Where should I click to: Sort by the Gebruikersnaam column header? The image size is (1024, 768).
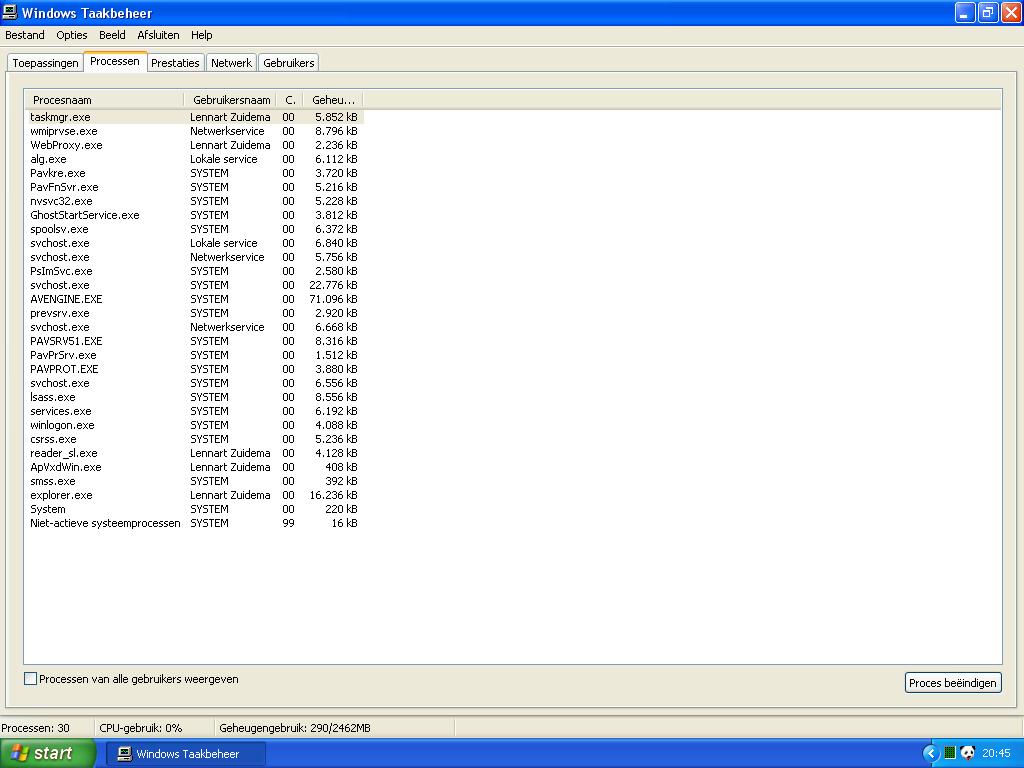[230, 100]
